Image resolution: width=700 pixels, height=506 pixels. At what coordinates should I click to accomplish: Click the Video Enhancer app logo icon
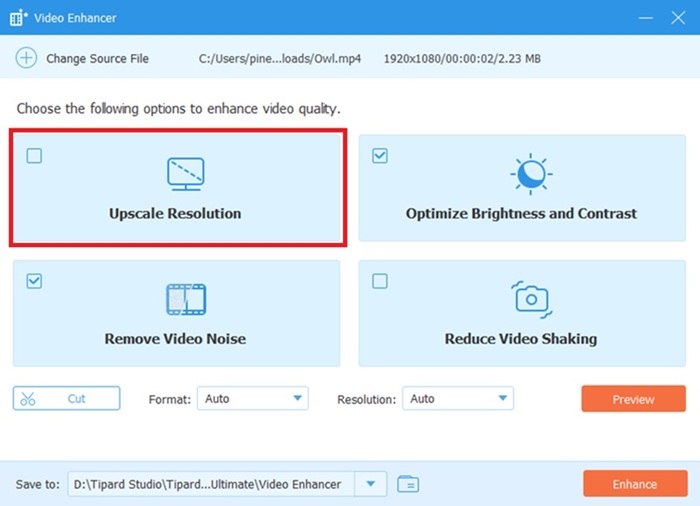[x=18, y=17]
